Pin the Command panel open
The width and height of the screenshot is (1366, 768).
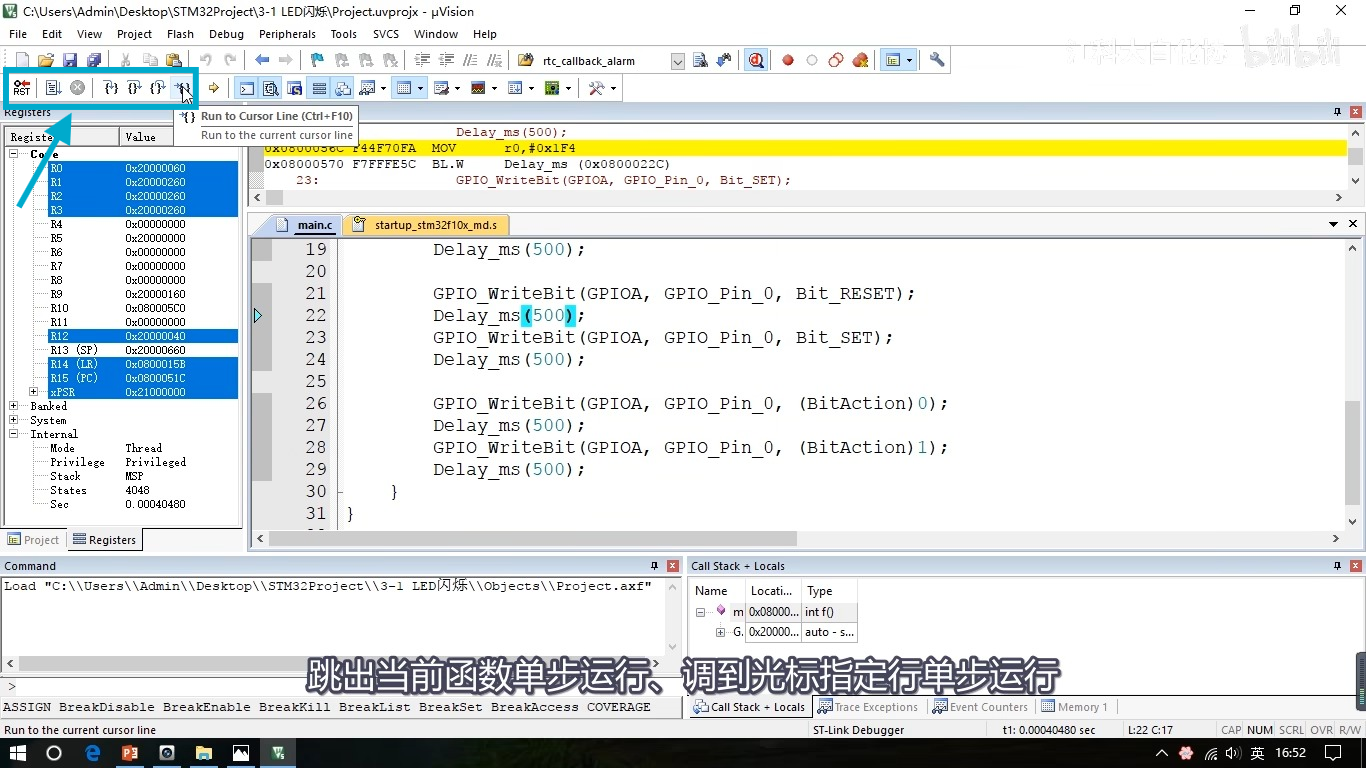(655, 565)
